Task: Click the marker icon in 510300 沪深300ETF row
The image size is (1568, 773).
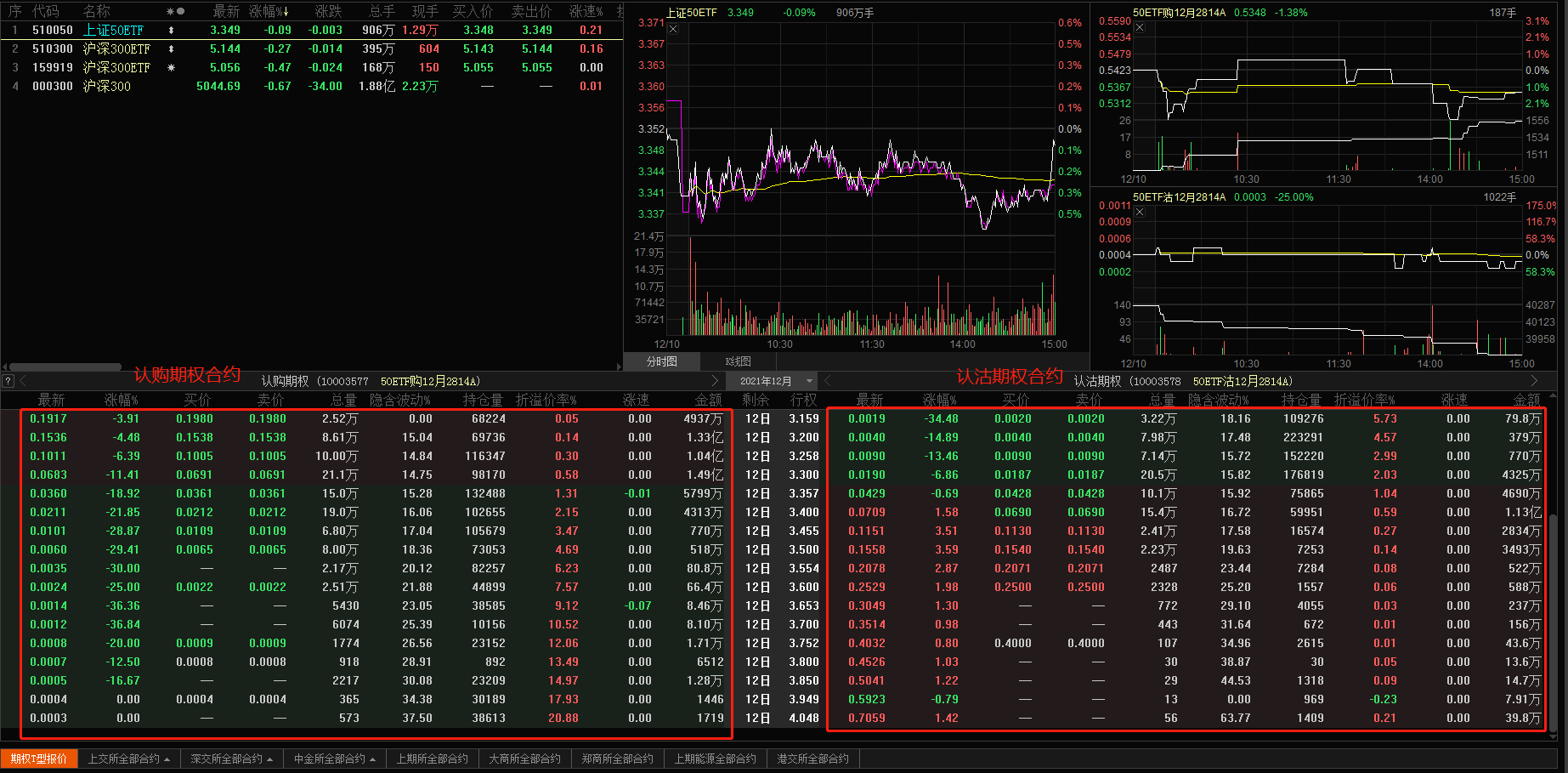Action: pyautogui.click(x=171, y=48)
